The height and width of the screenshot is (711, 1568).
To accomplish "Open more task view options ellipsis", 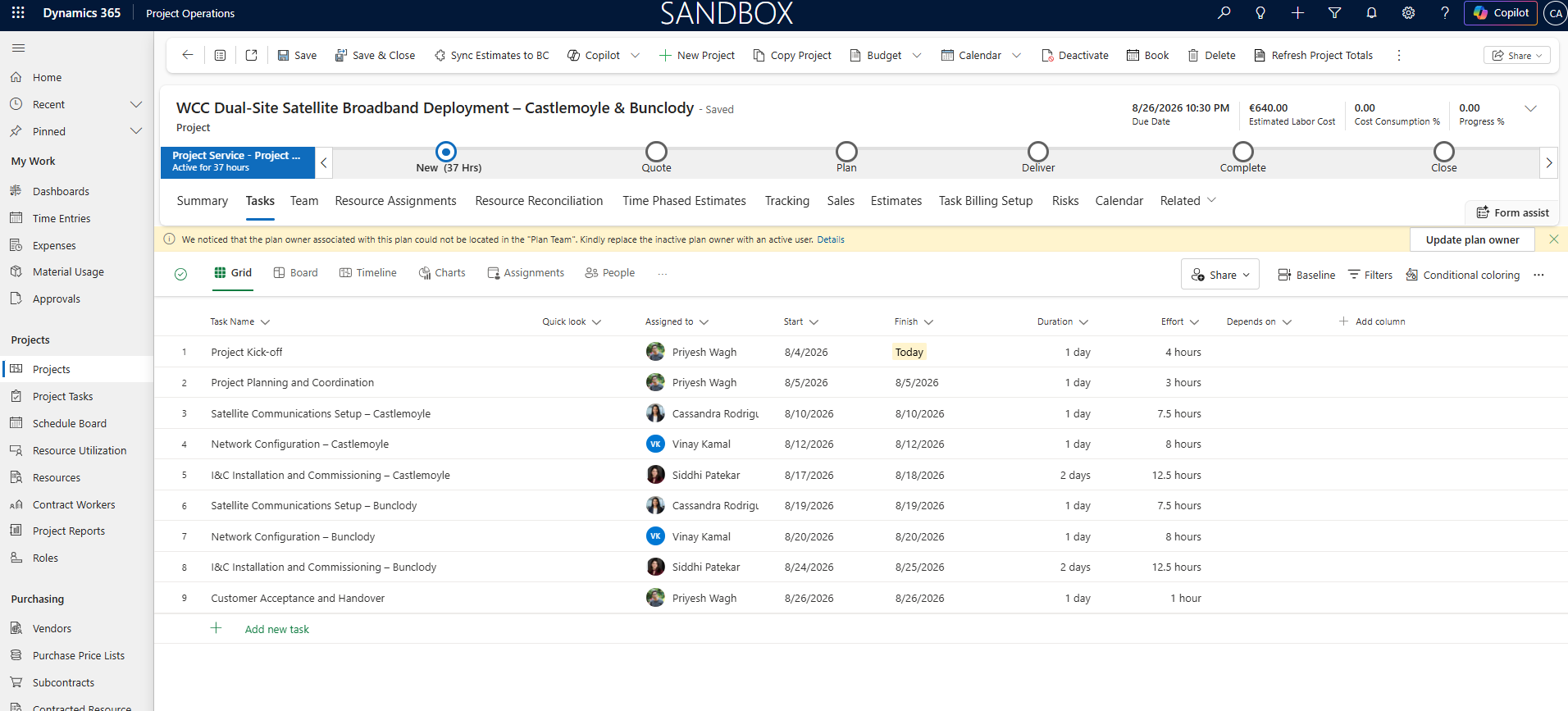I will pos(663,273).
